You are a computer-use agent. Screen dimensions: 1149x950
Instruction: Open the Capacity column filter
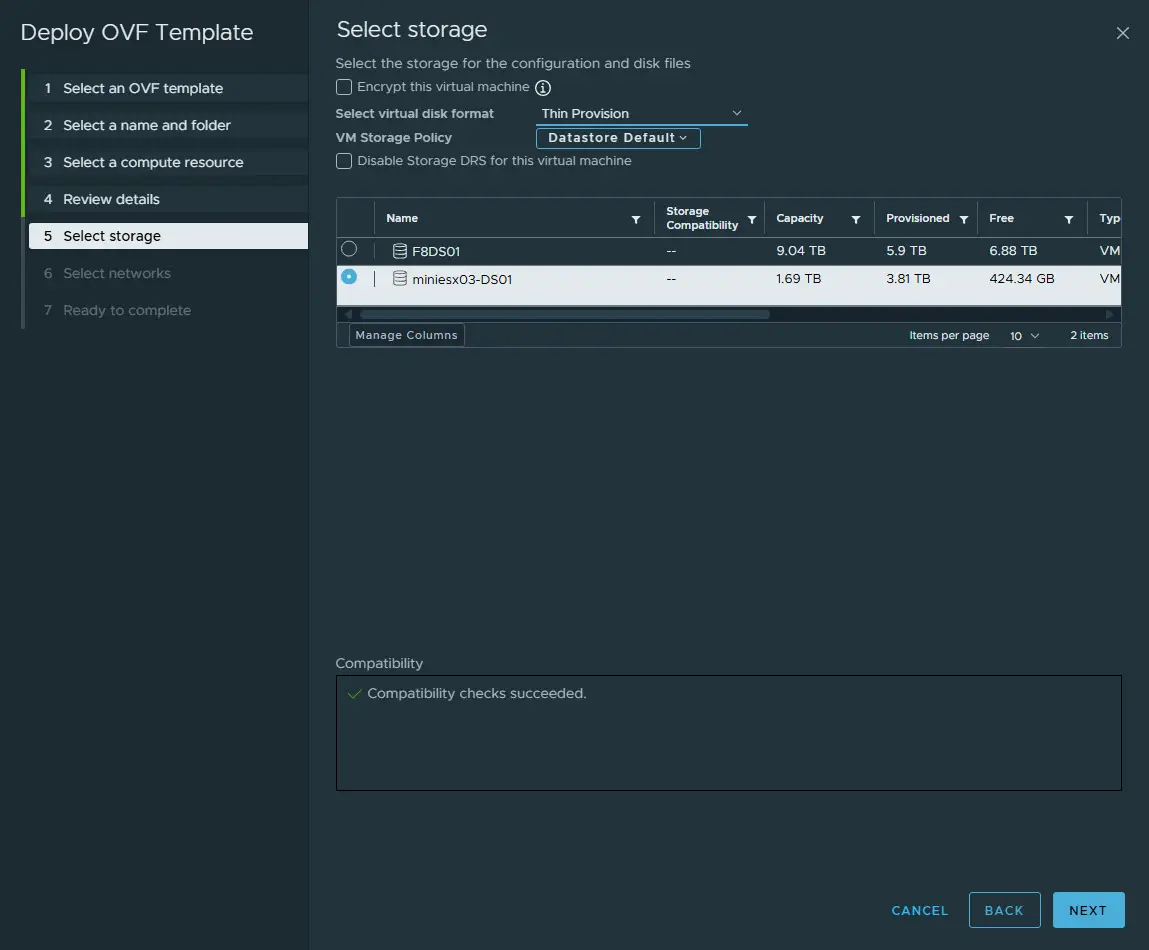[x=856, y=219]
